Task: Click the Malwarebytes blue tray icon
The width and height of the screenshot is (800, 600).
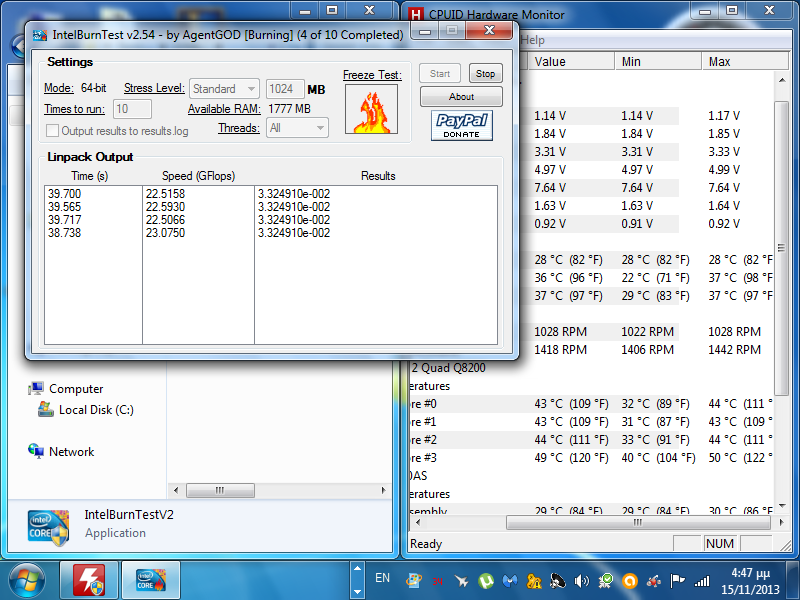Action: pyautogui.click(x=510, y=581)
